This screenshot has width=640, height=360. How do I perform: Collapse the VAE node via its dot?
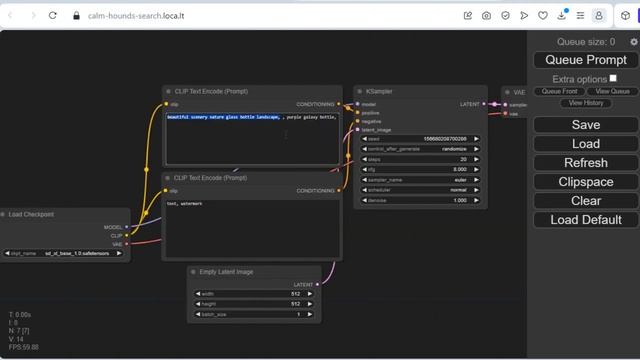[x=507, y=92]
